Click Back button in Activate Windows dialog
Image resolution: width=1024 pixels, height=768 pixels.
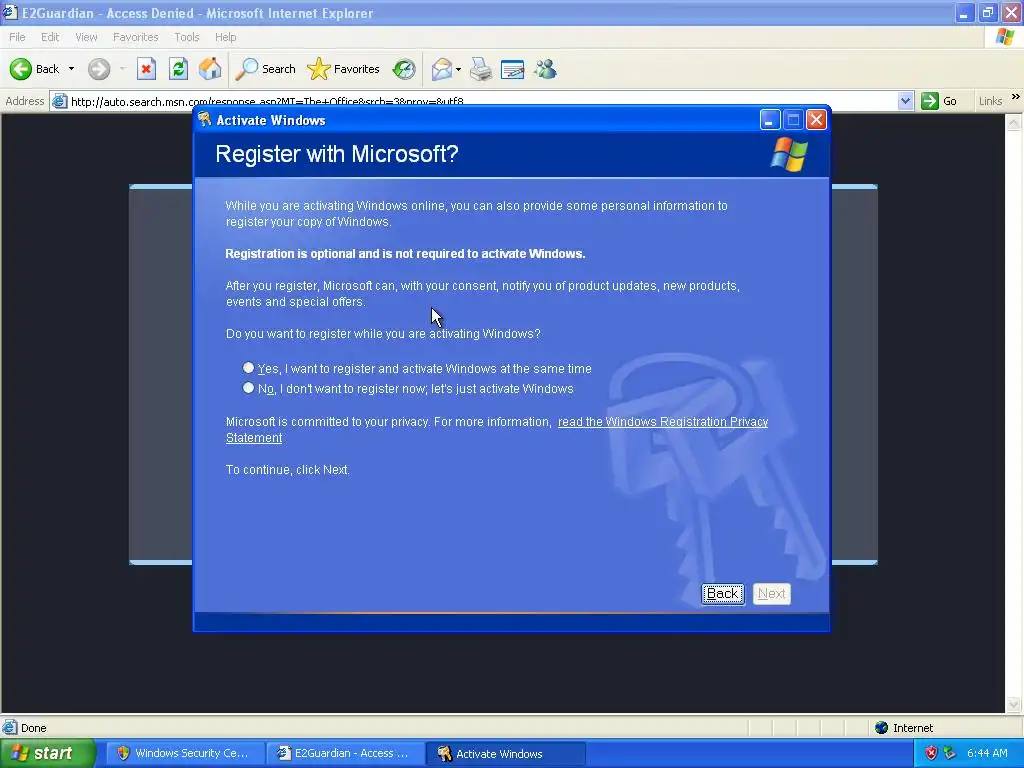point(722,594)
